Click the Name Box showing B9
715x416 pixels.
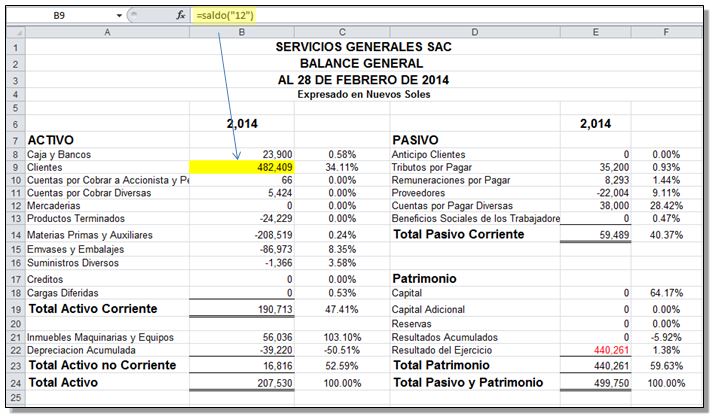tap(59, 16)
